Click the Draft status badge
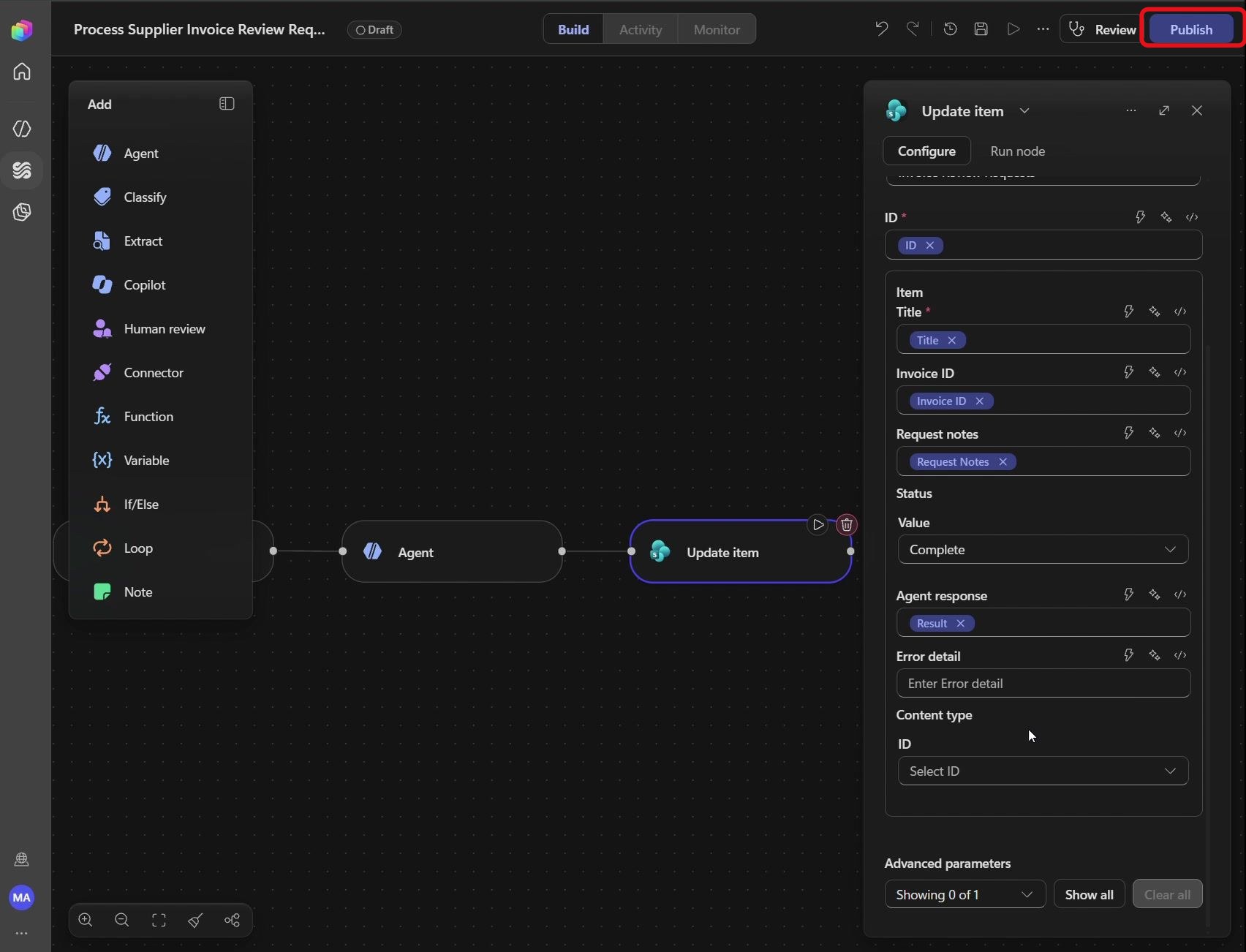The height and width of the screenshot is (952, 1246). 374,29
